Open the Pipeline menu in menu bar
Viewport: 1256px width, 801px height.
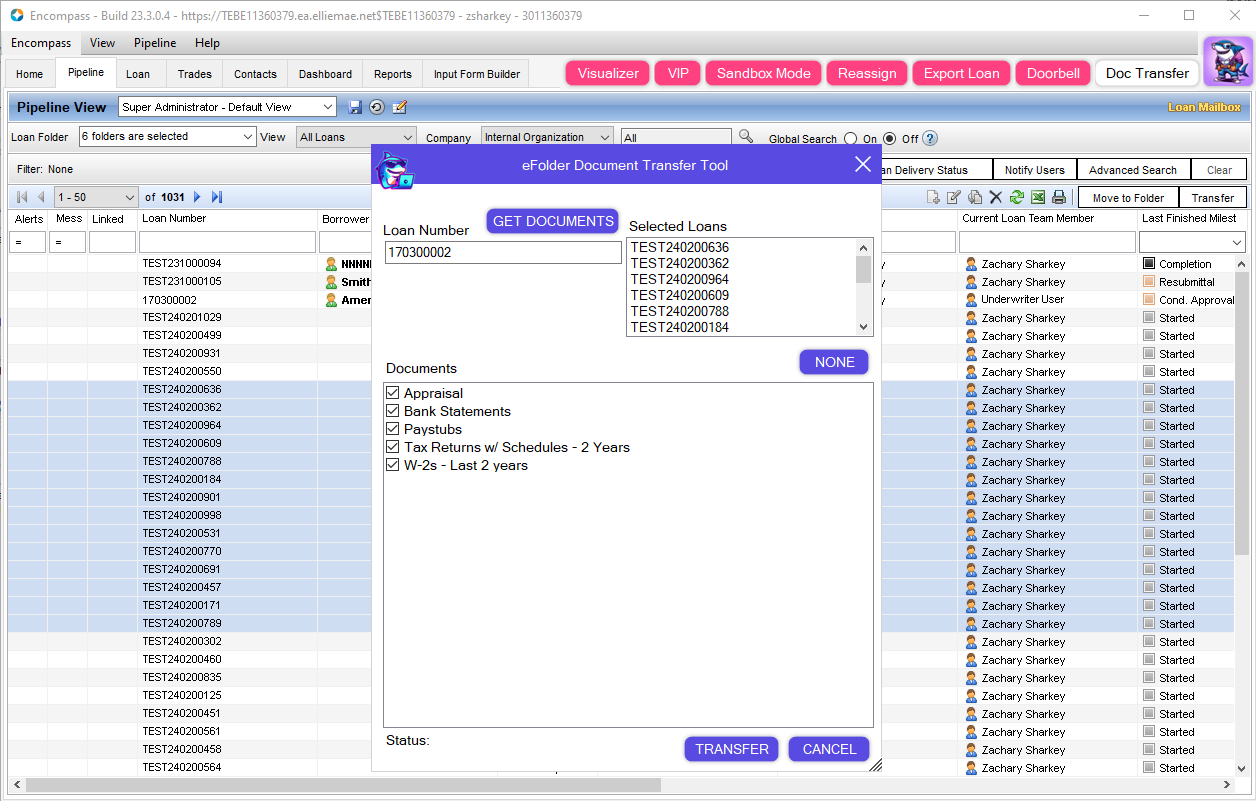click(155, 43)
